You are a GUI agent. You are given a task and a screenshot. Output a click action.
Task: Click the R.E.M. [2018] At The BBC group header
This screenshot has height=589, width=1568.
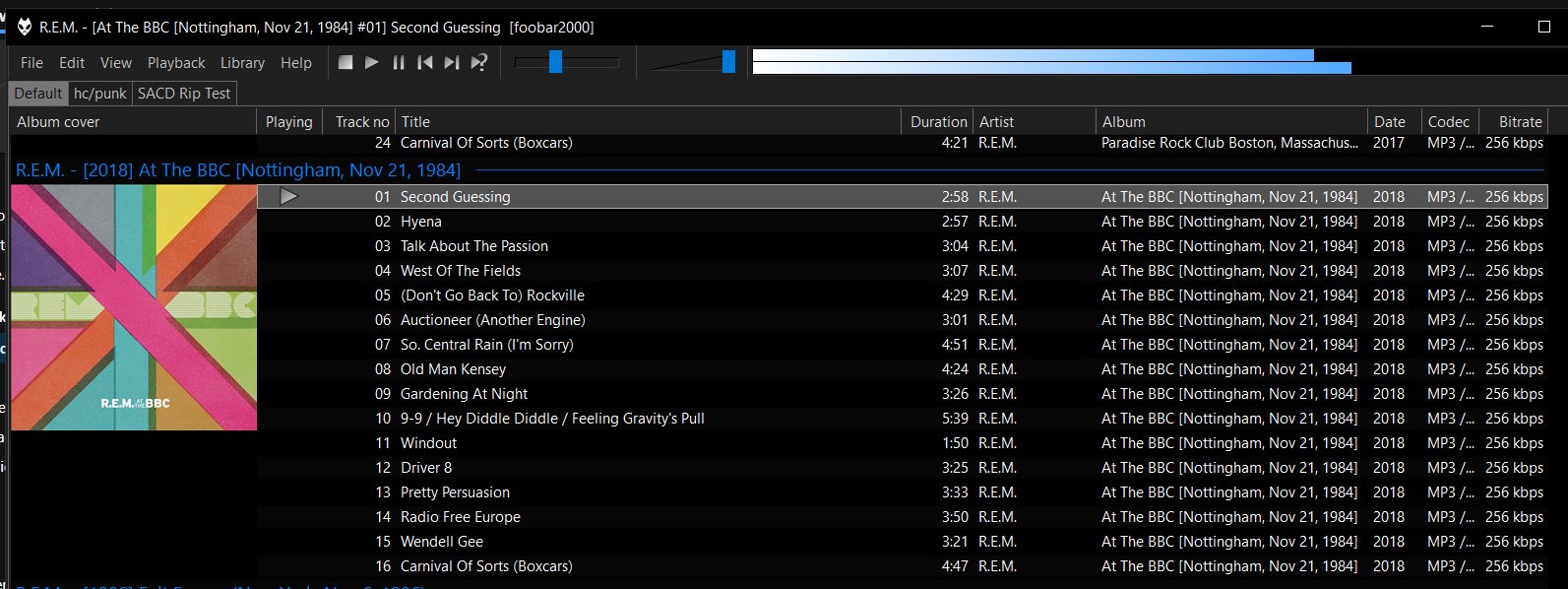(238, 170)
